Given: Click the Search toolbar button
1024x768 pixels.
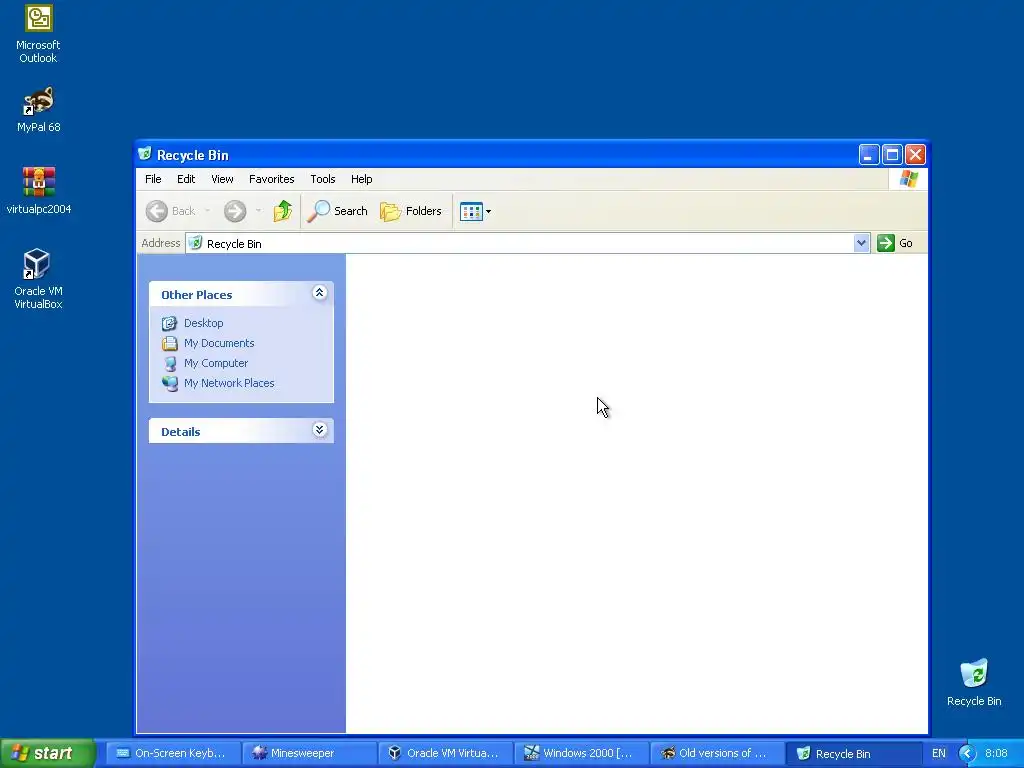Looking at the screenshot, I should pos(338,211).
